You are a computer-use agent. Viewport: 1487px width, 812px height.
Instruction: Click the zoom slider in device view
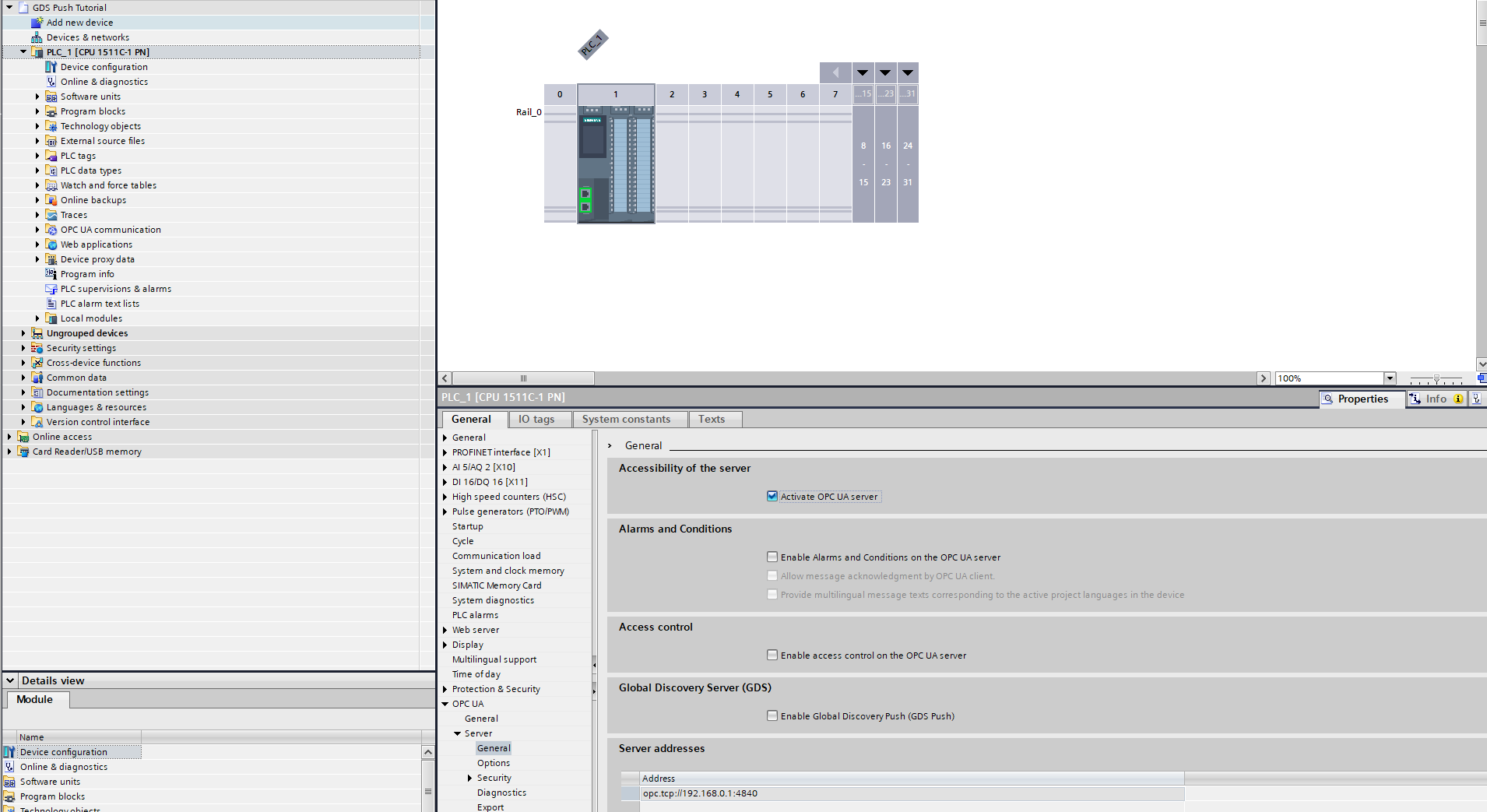click(x=1436, y=378)
